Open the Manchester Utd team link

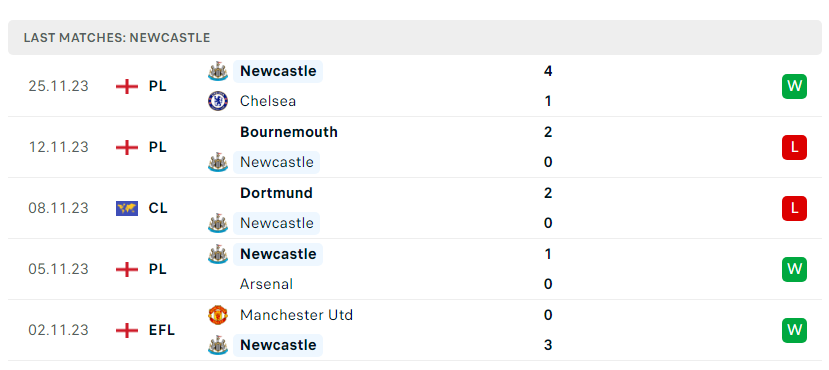coord(296,315)
